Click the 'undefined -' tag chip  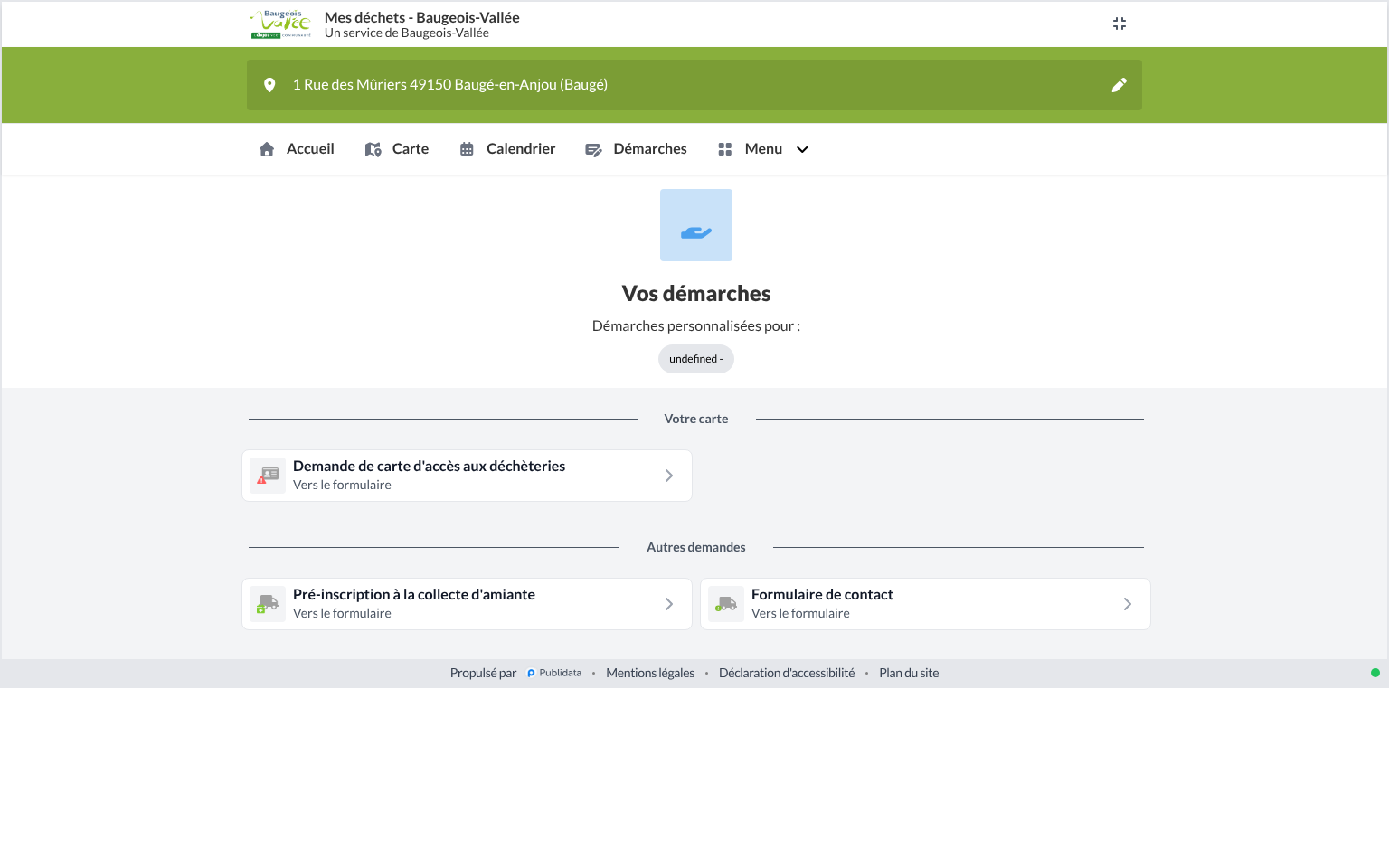[696, 359]
